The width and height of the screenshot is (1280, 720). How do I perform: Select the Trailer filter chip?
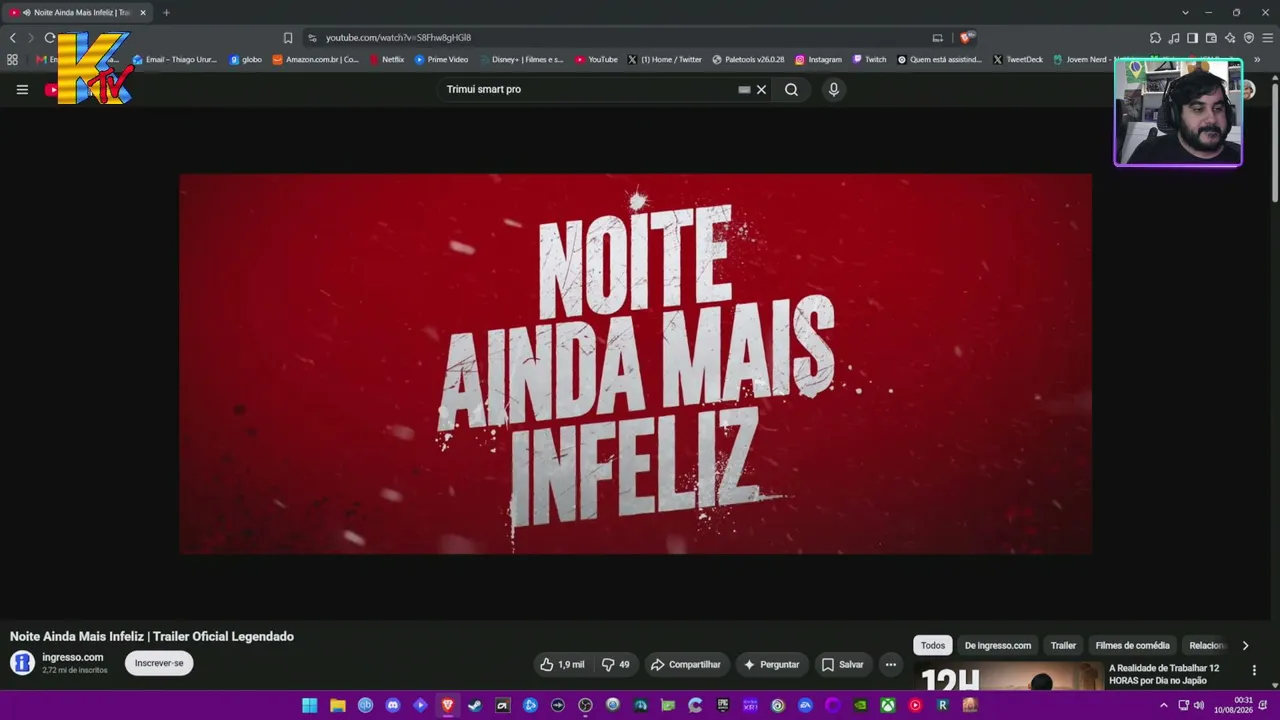1063,645
